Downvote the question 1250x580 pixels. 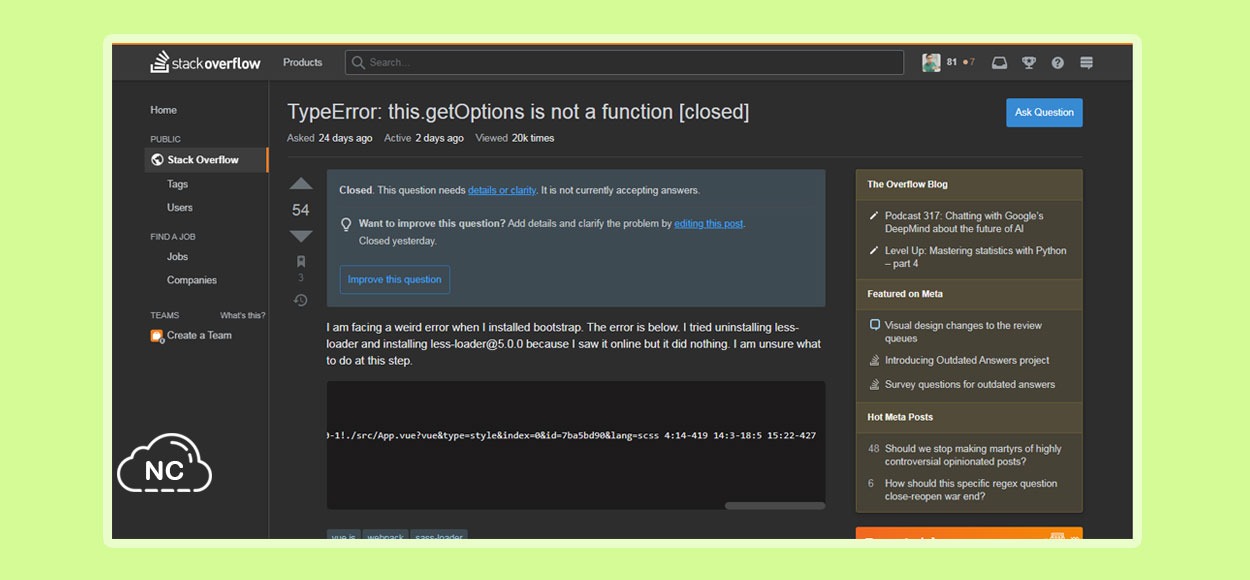(301, 236)
